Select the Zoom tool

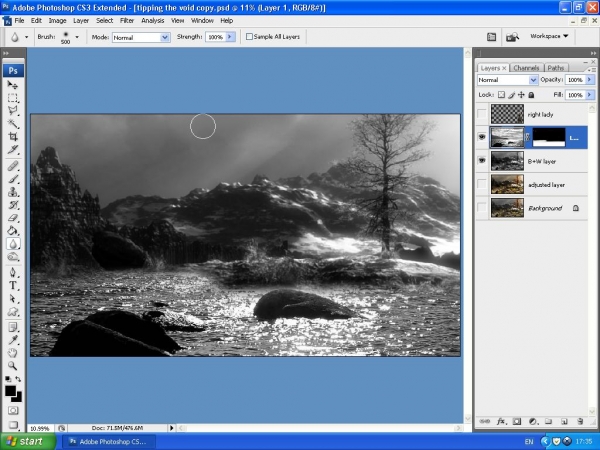click(13, 366)
